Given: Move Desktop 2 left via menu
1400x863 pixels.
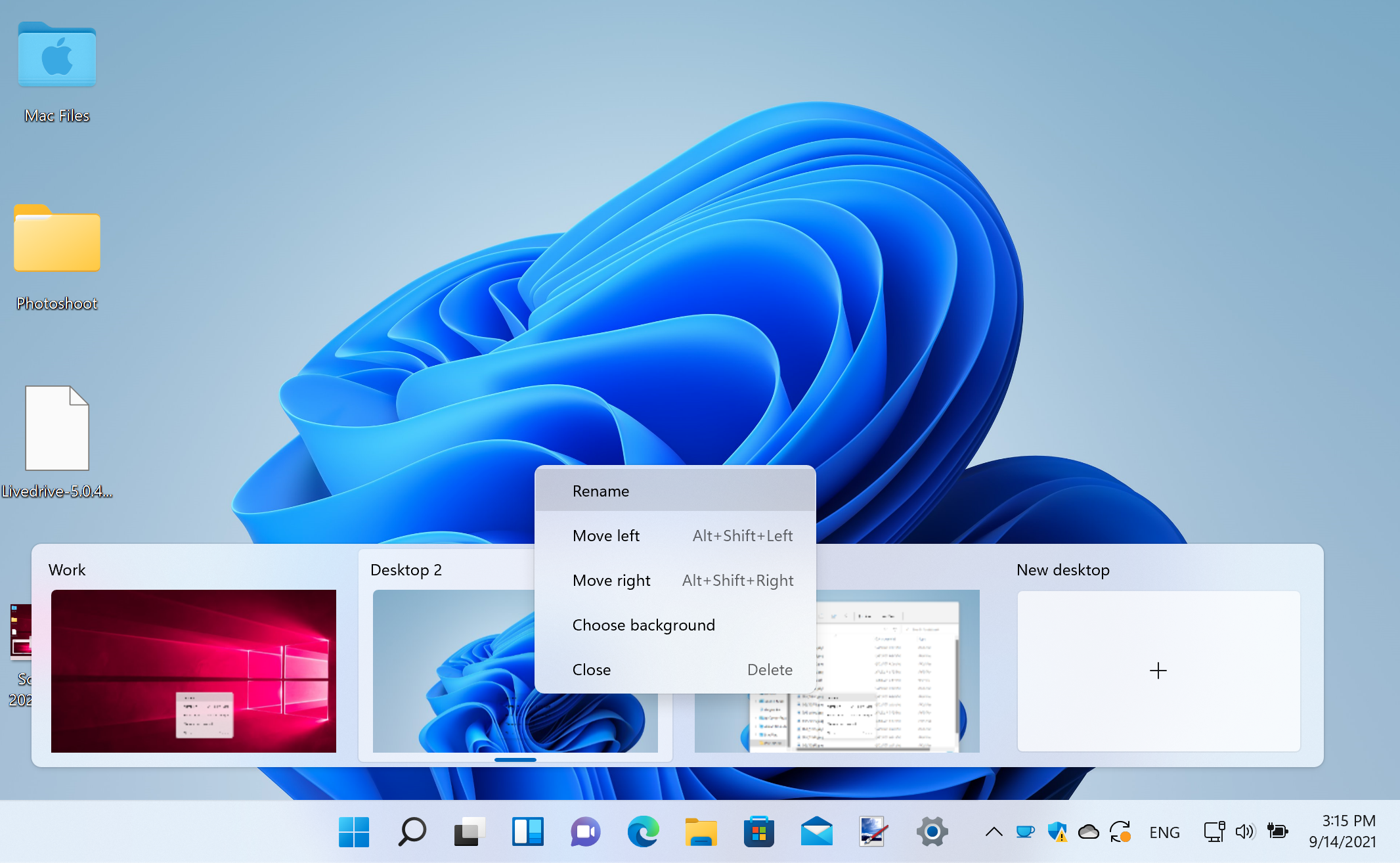Looking at the screenshot, I should click(606, 536).
